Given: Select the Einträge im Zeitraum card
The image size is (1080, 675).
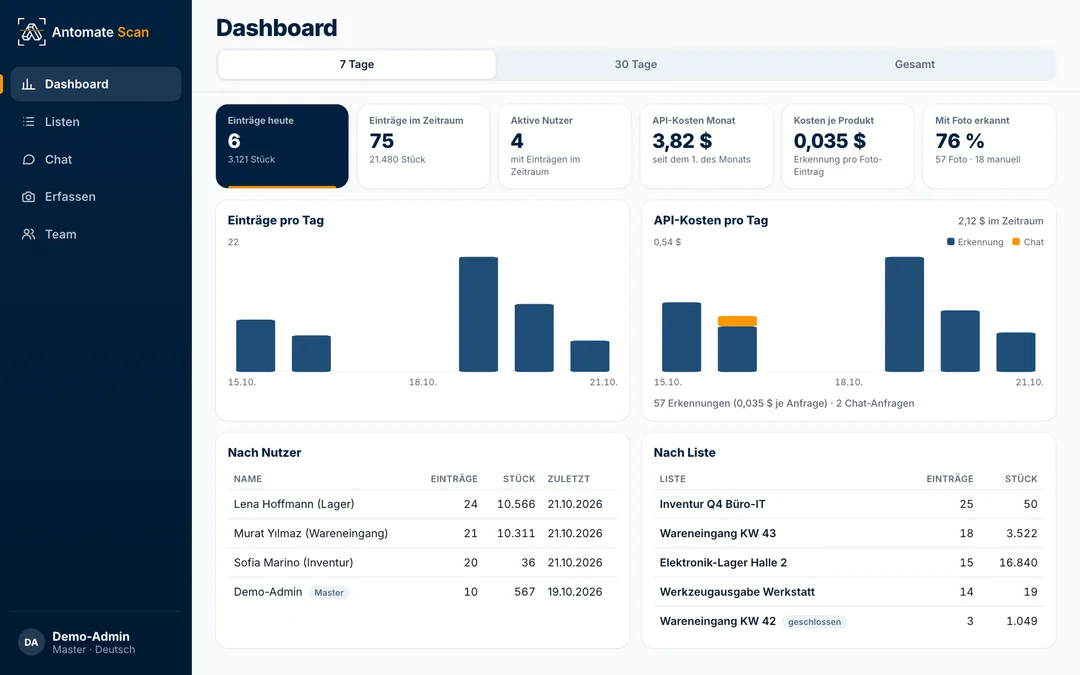Looking at the screenshot, I should tap(424, 146).
